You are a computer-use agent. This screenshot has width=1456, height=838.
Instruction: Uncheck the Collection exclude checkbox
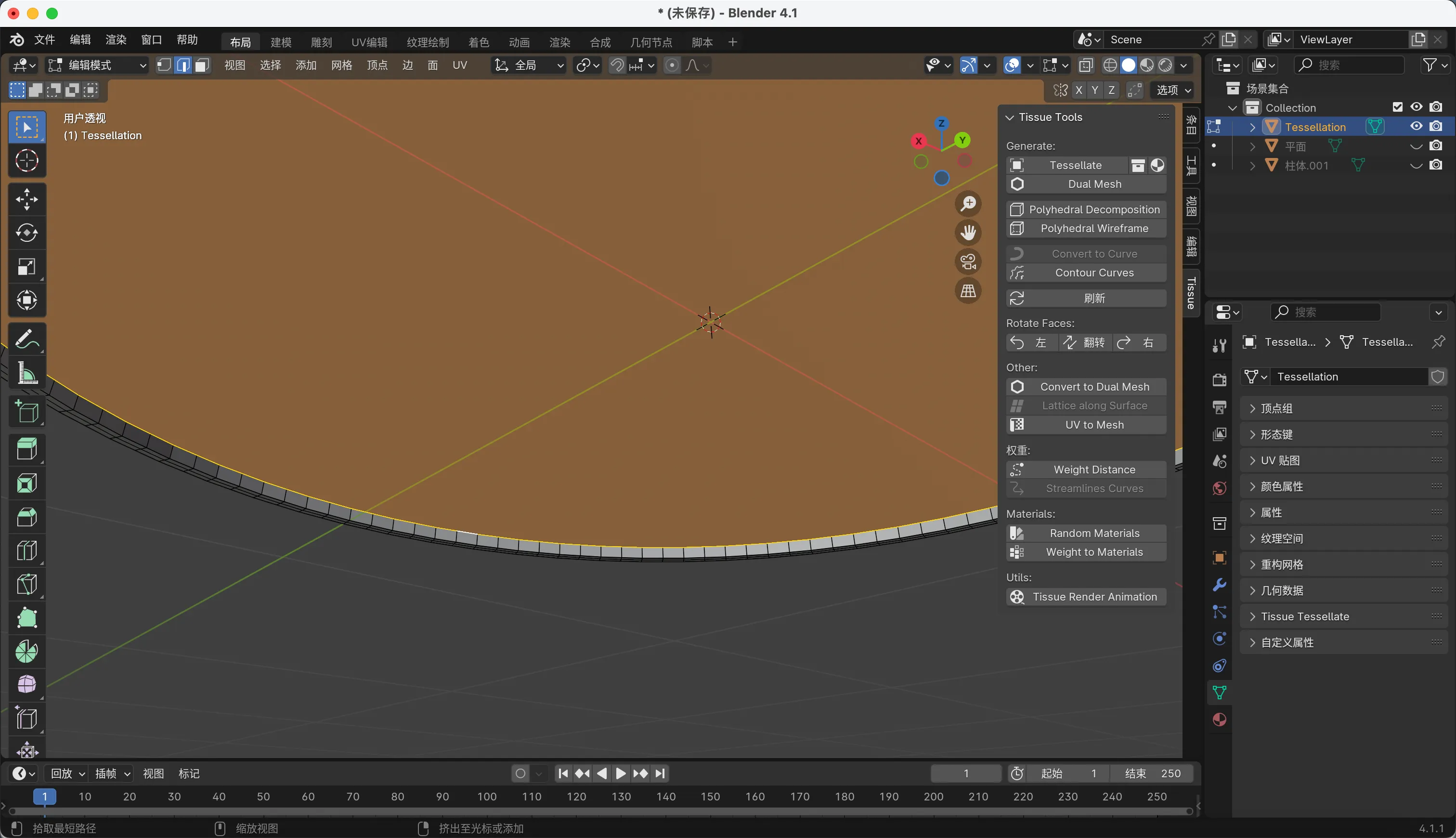click(1397, 107)
